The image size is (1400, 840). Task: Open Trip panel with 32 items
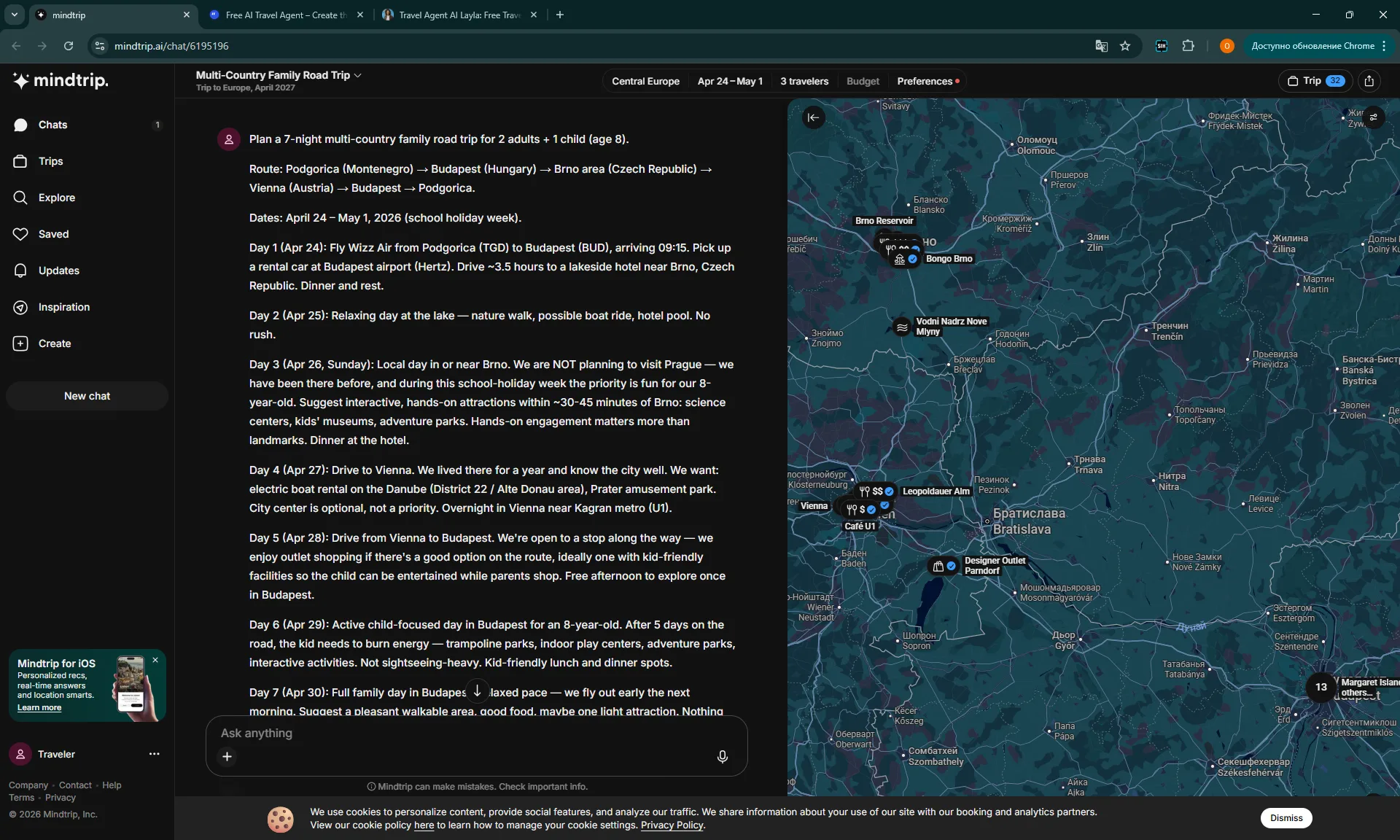click(1315, 81)
